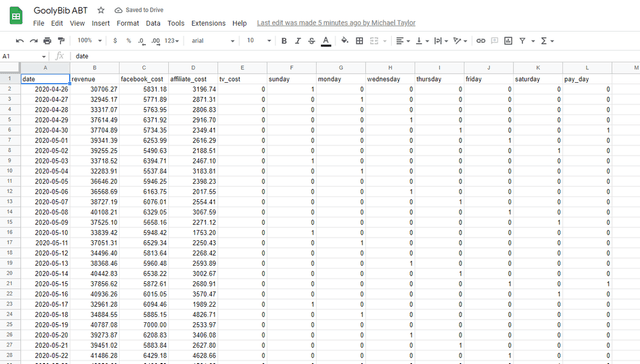Select affiliate cost cell 4826.71
The image size is (640, 364).
click(193, 315)
